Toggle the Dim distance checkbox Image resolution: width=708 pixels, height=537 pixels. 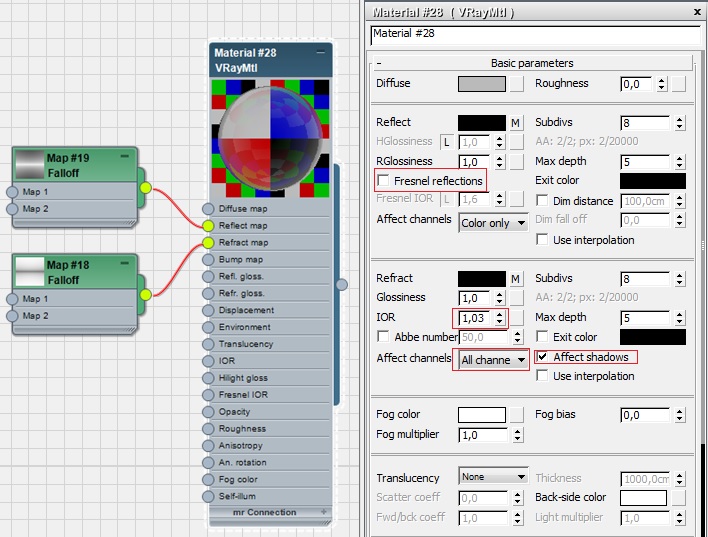pyautogui.click(x=542, y=201)
